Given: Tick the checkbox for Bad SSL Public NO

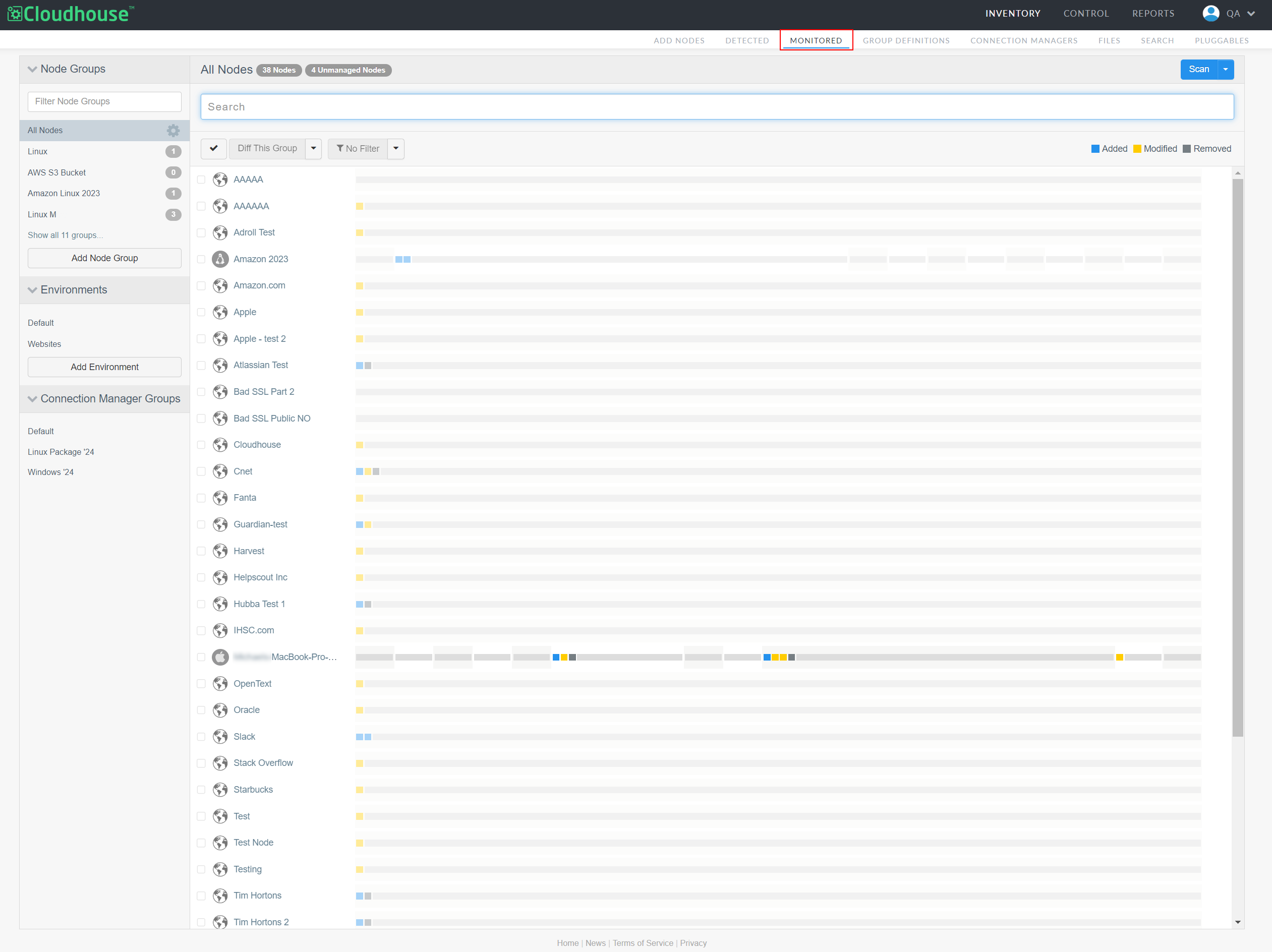Looking at the screenshot, I should 201,419.
